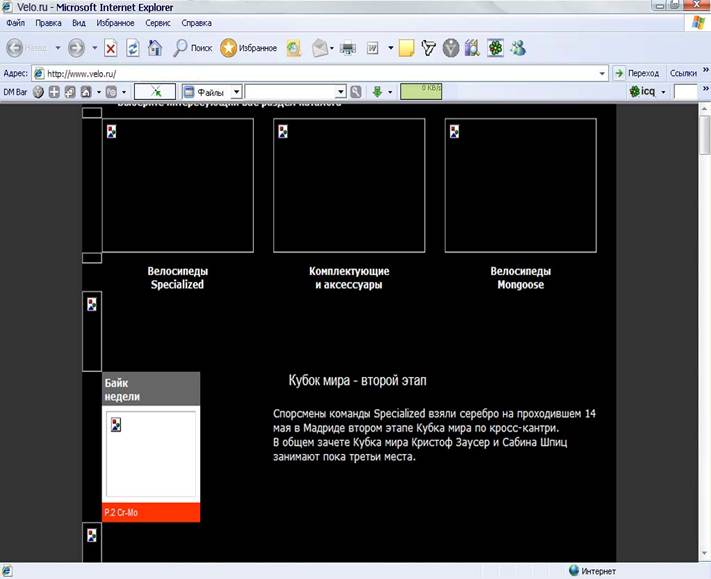Refresh the page with the refresh icon
The width and height of the screenshot is (711, 579).
click(x=133, y=48)
